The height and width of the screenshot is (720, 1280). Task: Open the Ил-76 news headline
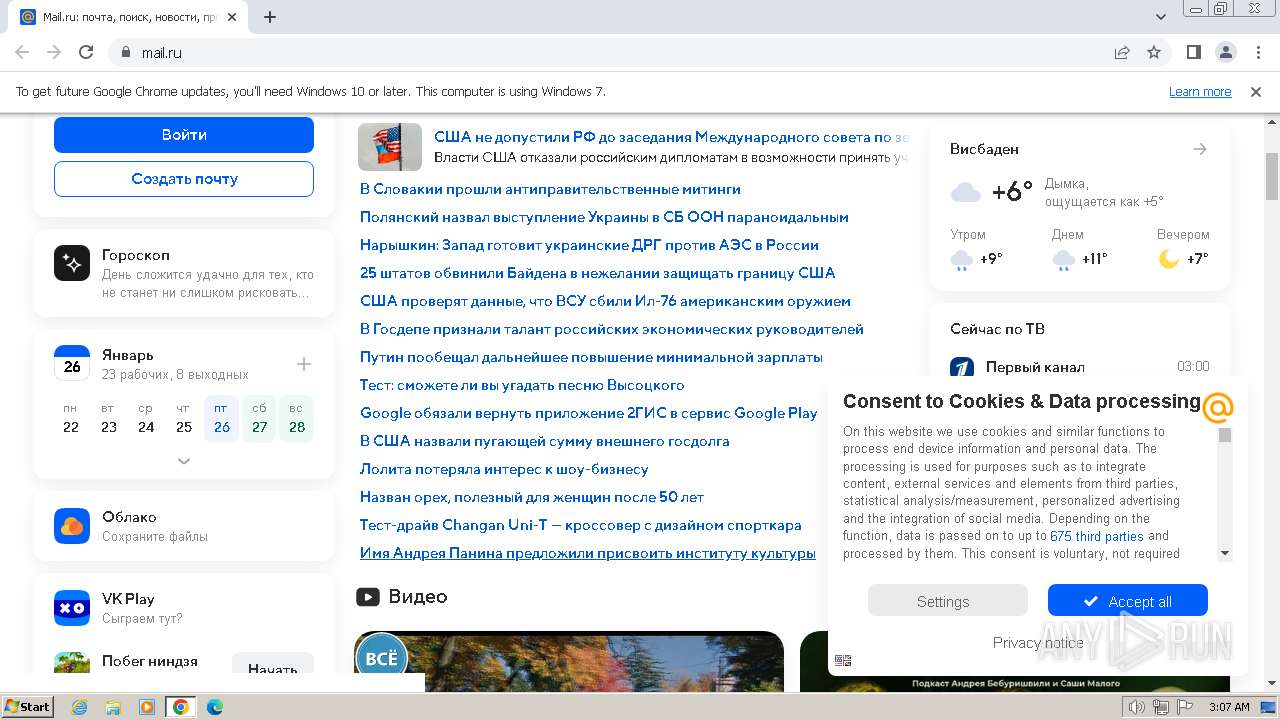[x=605, y=301]
